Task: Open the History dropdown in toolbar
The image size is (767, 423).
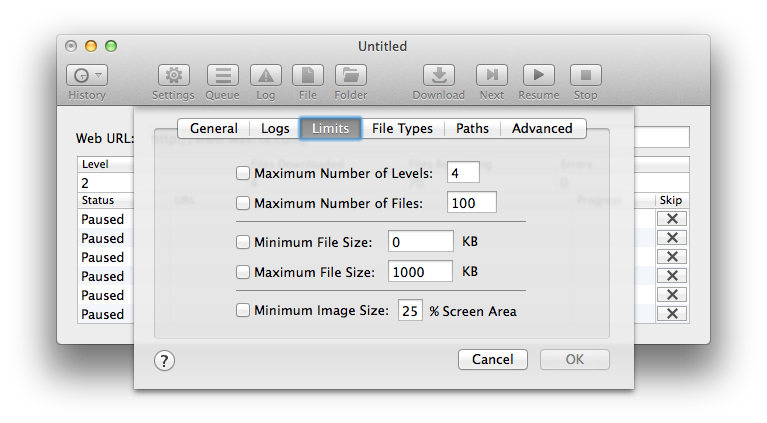Action: tap(87, 75)
